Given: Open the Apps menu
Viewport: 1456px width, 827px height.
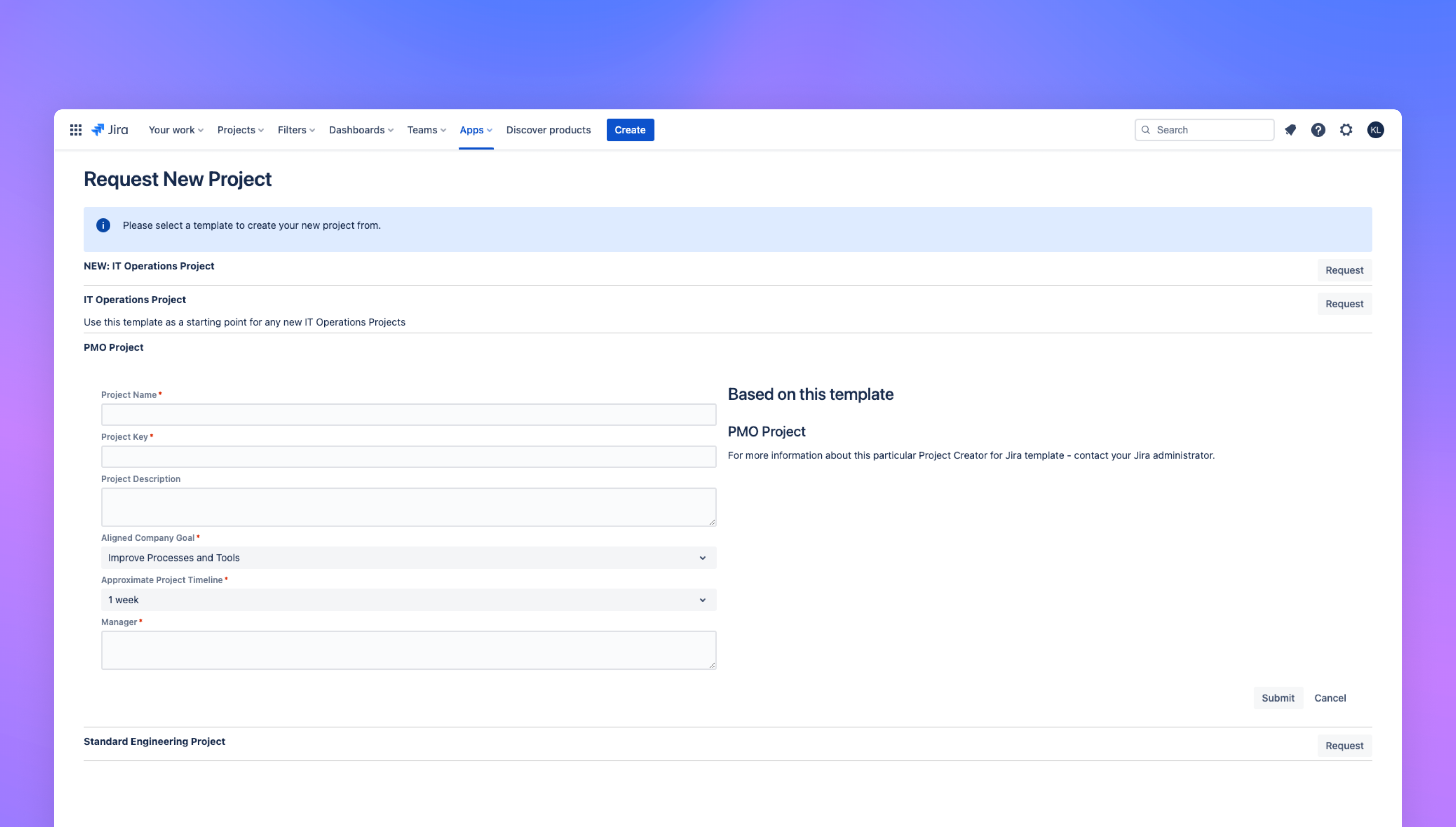Looking at the screenshot, I should (476, 130).
